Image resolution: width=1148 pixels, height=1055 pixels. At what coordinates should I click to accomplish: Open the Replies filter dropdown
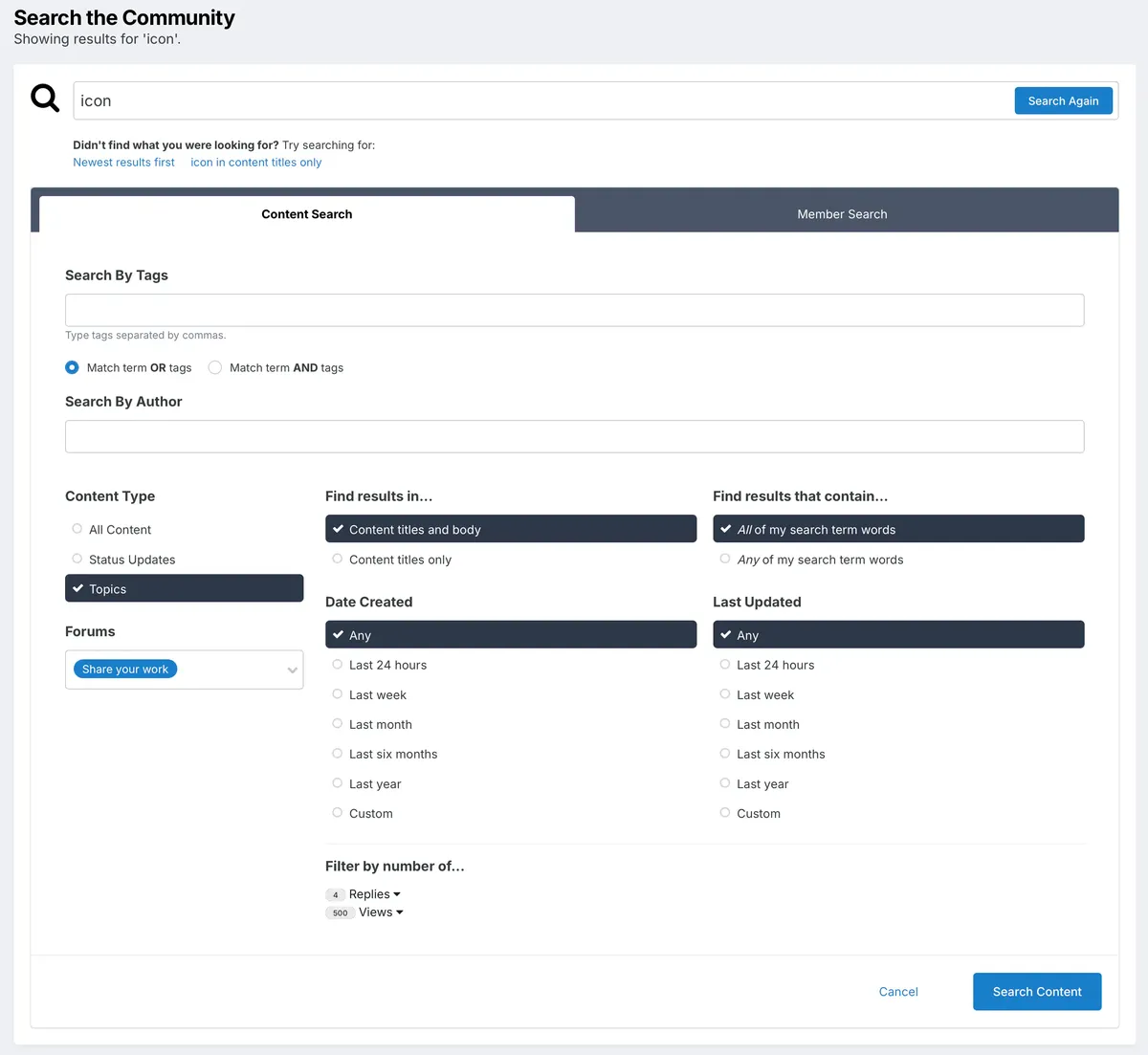point(374,894)
